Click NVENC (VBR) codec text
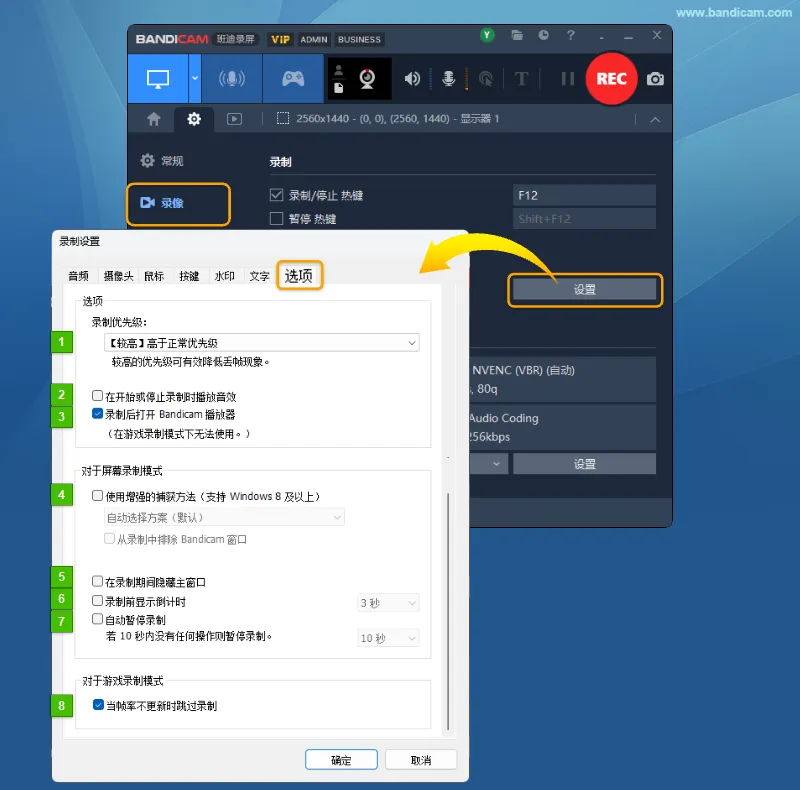 (x=523, y=370)
